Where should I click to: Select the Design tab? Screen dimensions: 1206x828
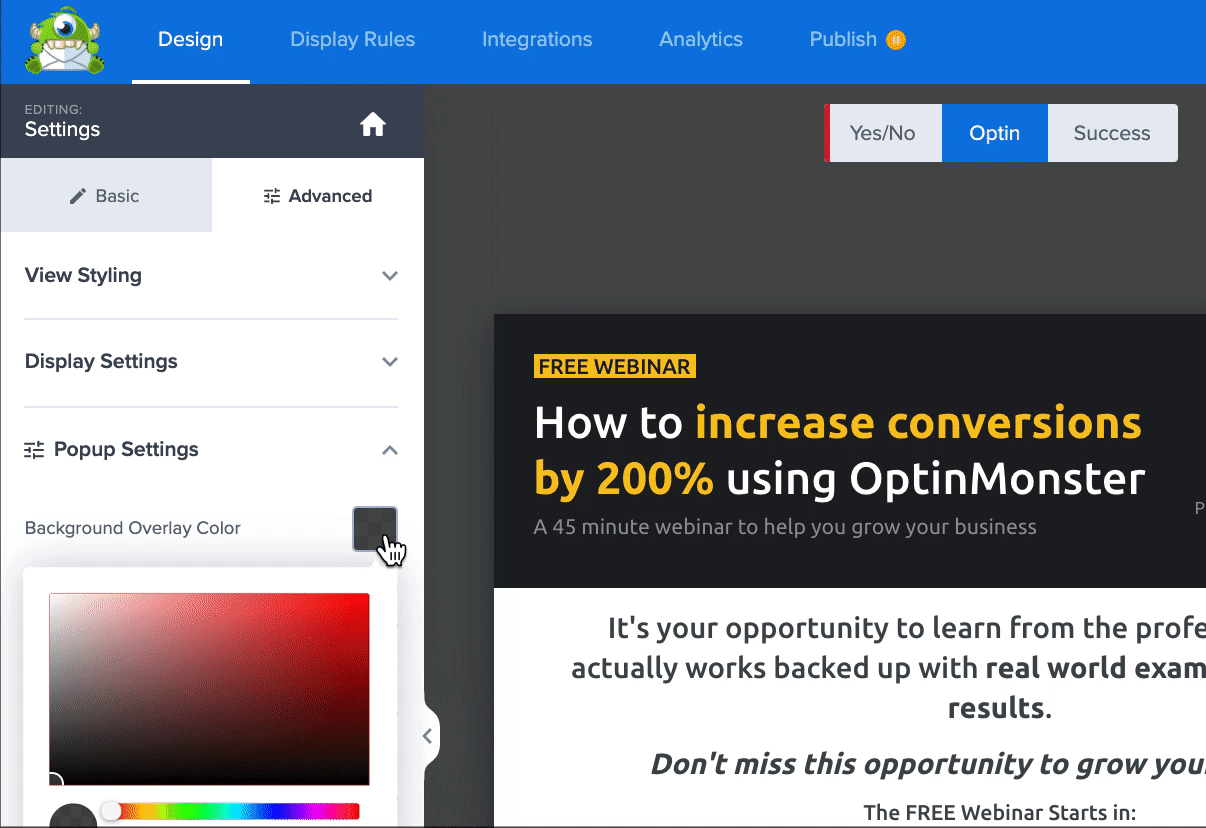(190, 40)
